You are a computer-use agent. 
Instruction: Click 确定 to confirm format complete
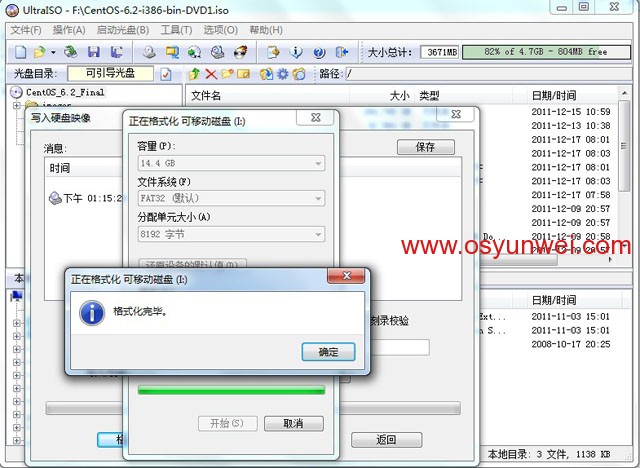328,352
